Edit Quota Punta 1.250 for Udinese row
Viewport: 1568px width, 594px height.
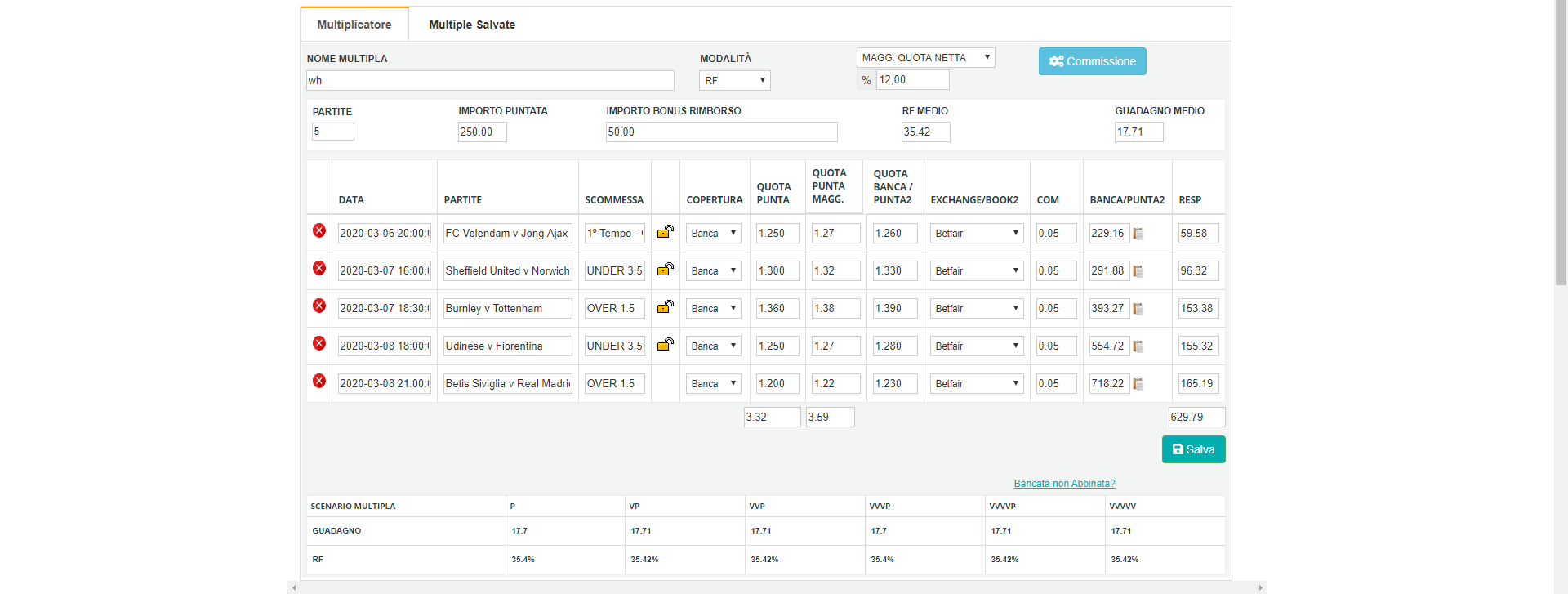(x=778, y=346)
